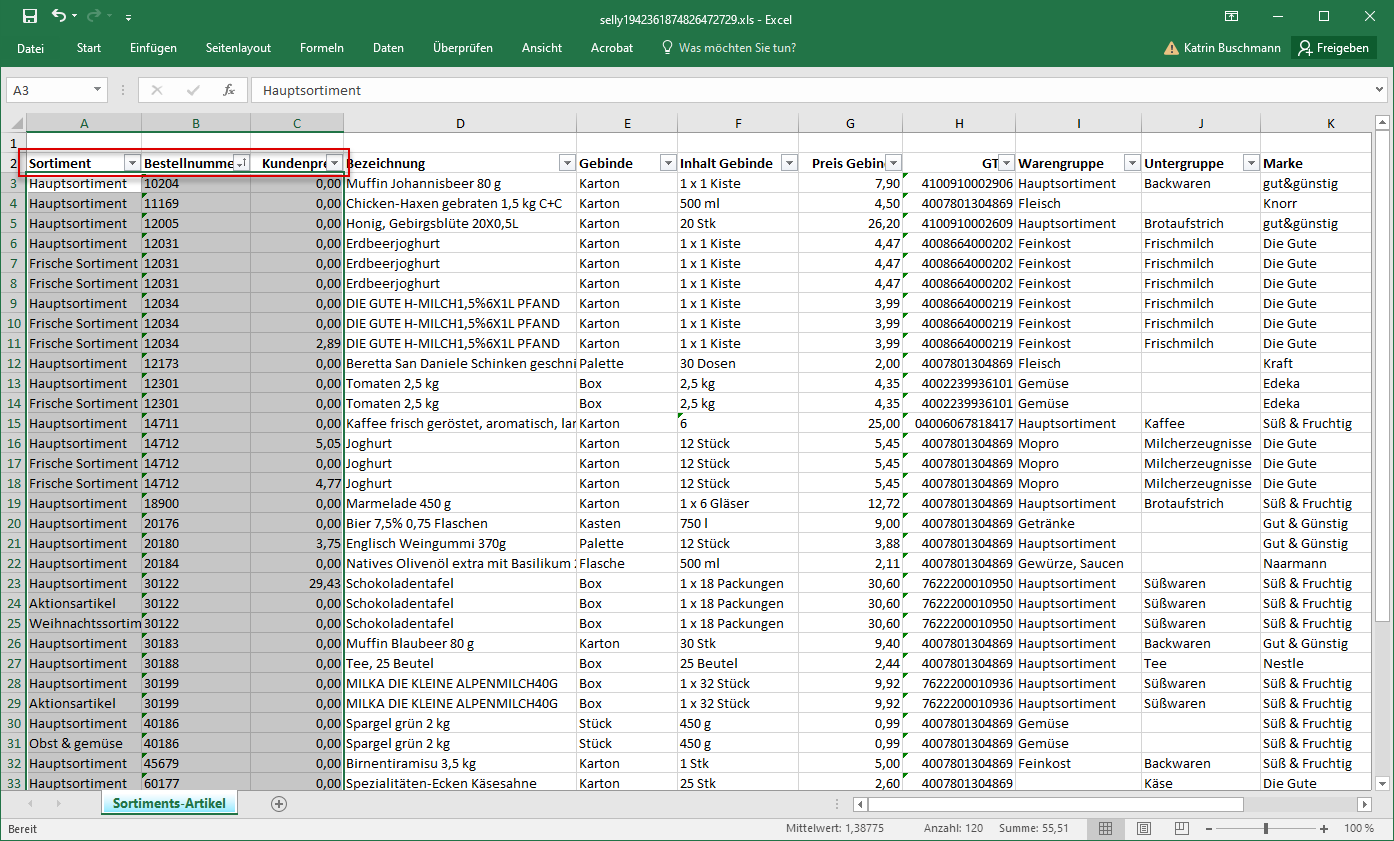This screenshot has height=841, width=1394.
Task: Click the 'Was möchten Sie tun?' search field
Action: click(x=737, y=48)
